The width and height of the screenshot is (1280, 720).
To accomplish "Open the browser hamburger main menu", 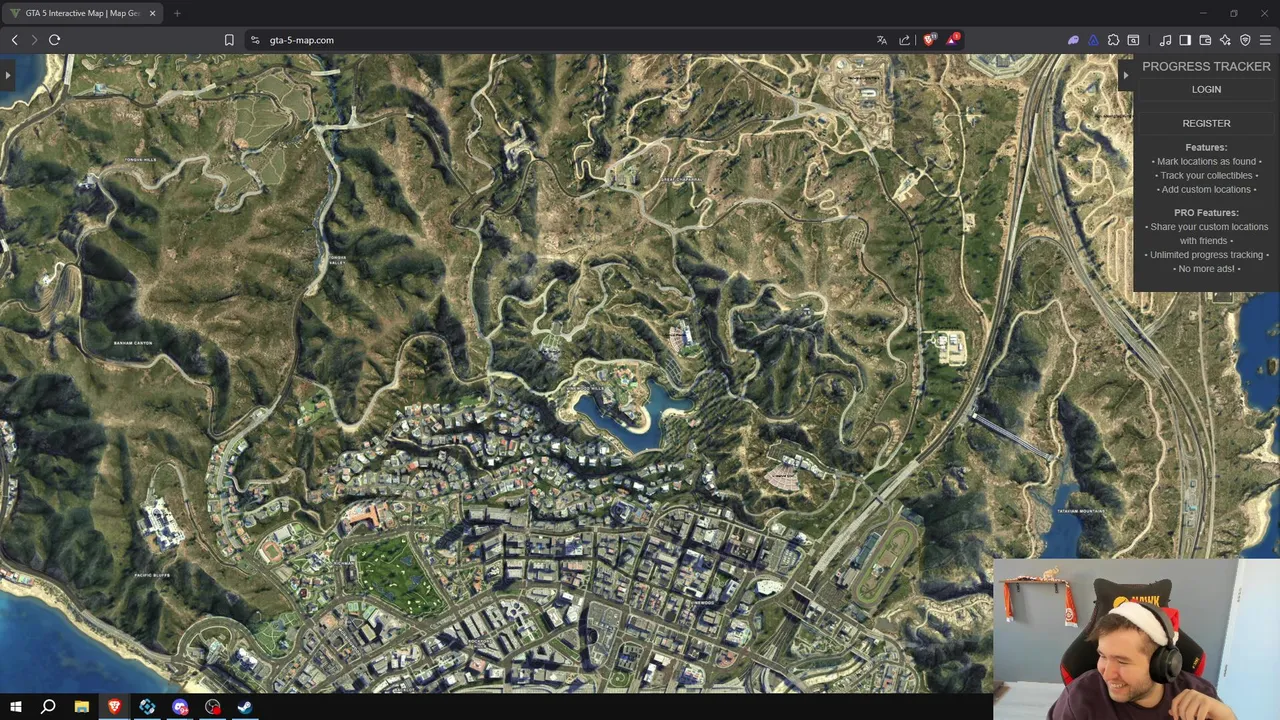I will [x=1265, y=40].
